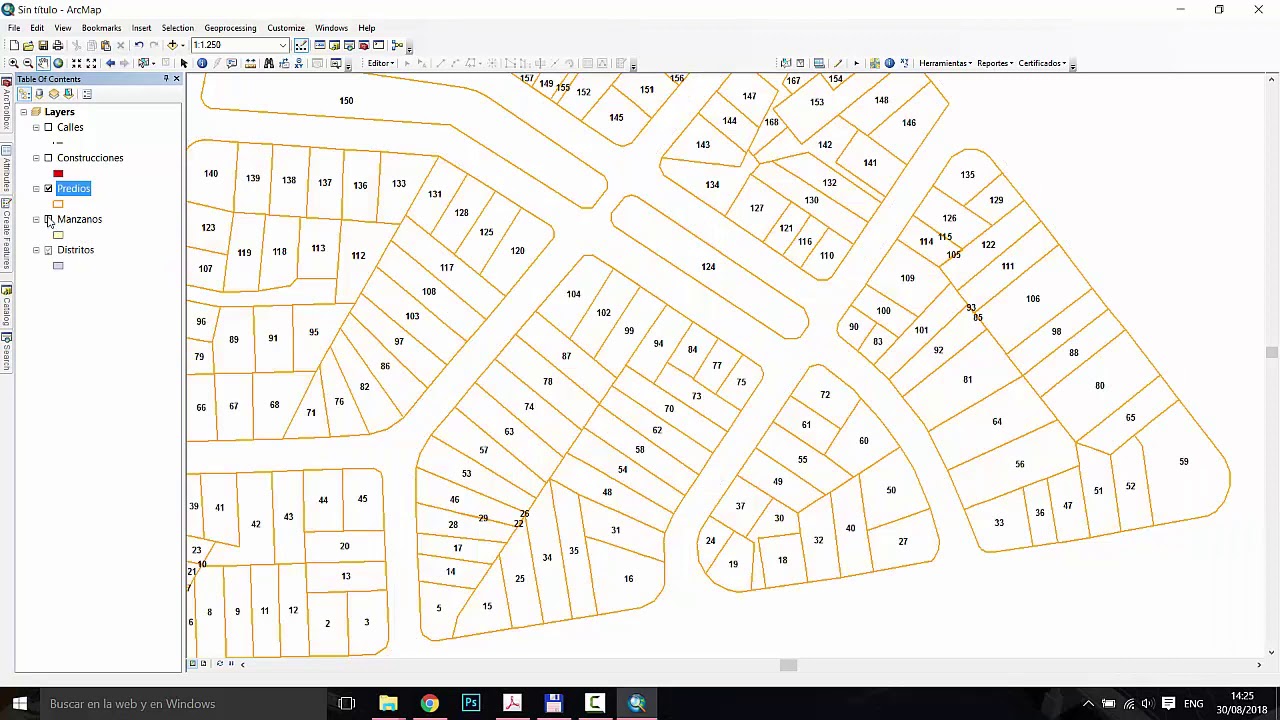Create a new map document
This screenshot has height=720, width=1280.
(14, 45)
